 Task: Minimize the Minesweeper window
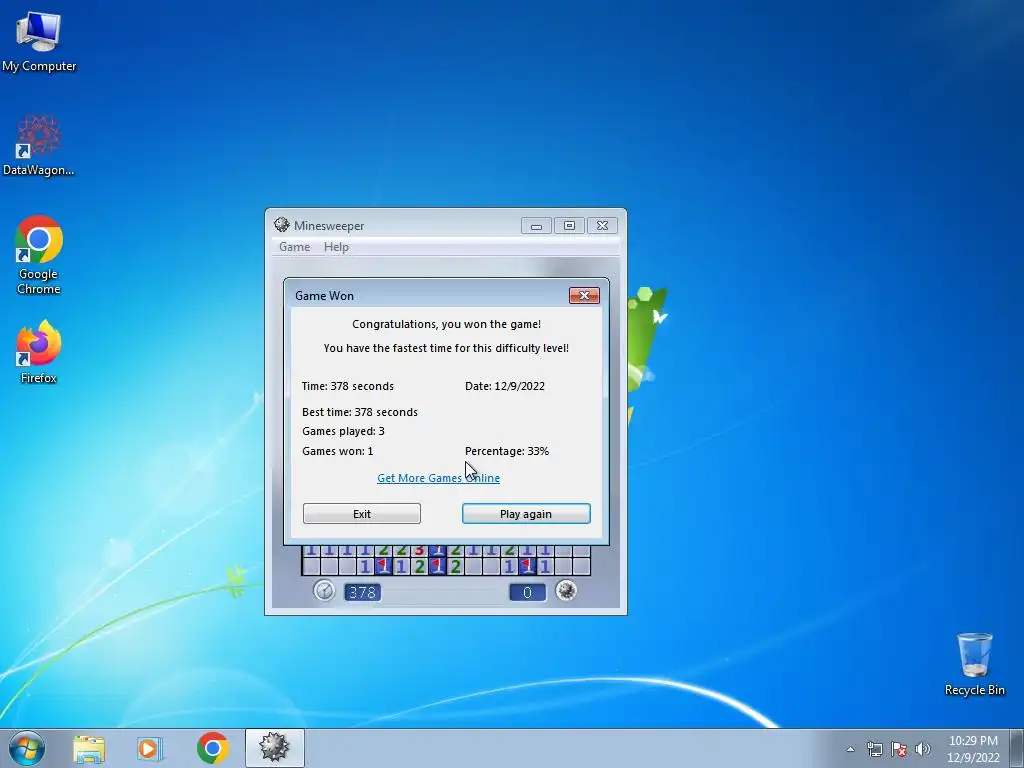click(536, 226)
